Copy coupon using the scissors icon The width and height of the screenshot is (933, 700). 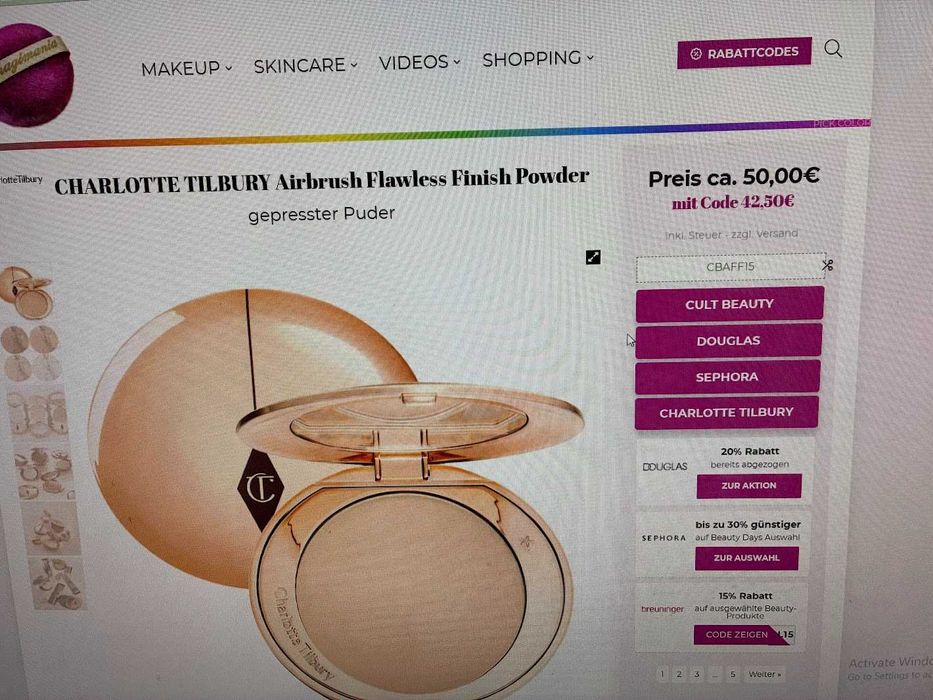(x=828, y=265)
